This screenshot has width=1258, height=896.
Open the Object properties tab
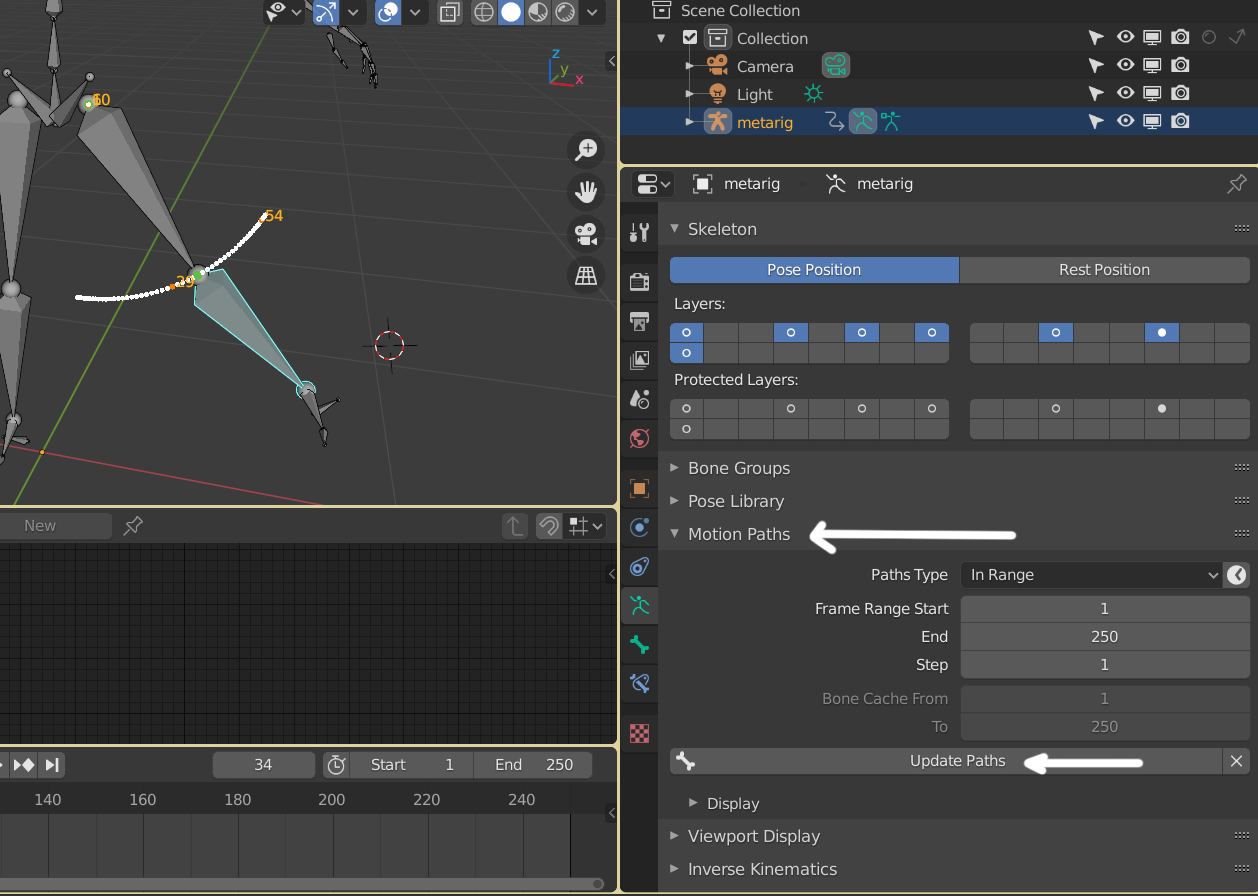pos(640,488)
